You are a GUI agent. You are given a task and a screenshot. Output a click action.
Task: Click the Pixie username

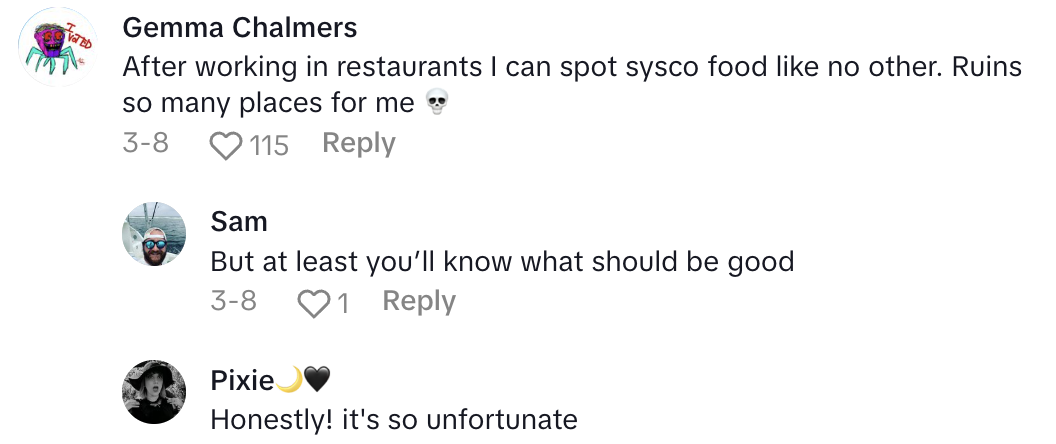(240, 380)
